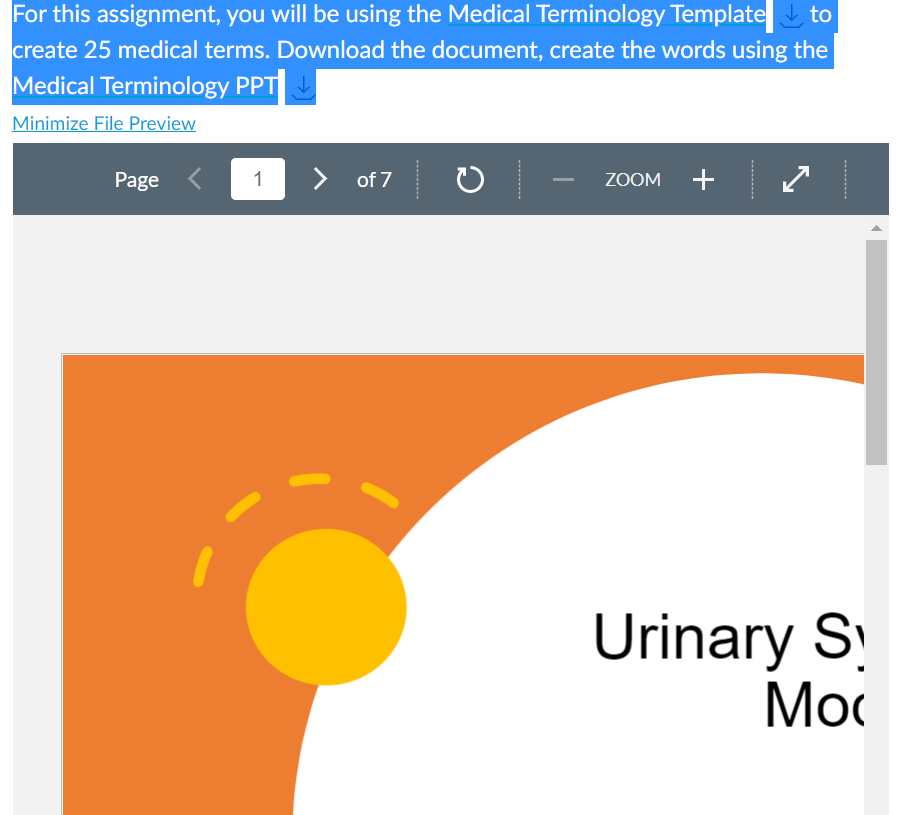Click the 'Page' label in the toolbar
Image resolution: width=918 pixels, height=815 pixels.
click(136, 180)
